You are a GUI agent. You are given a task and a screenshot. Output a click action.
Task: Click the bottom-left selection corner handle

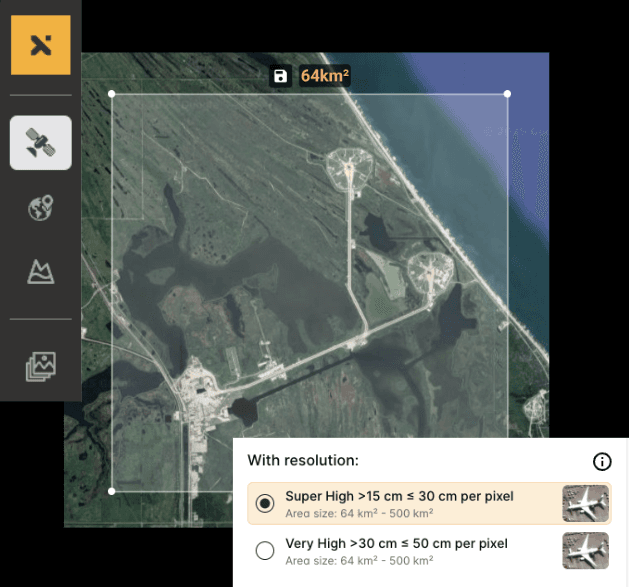click(x=111, y=491)
